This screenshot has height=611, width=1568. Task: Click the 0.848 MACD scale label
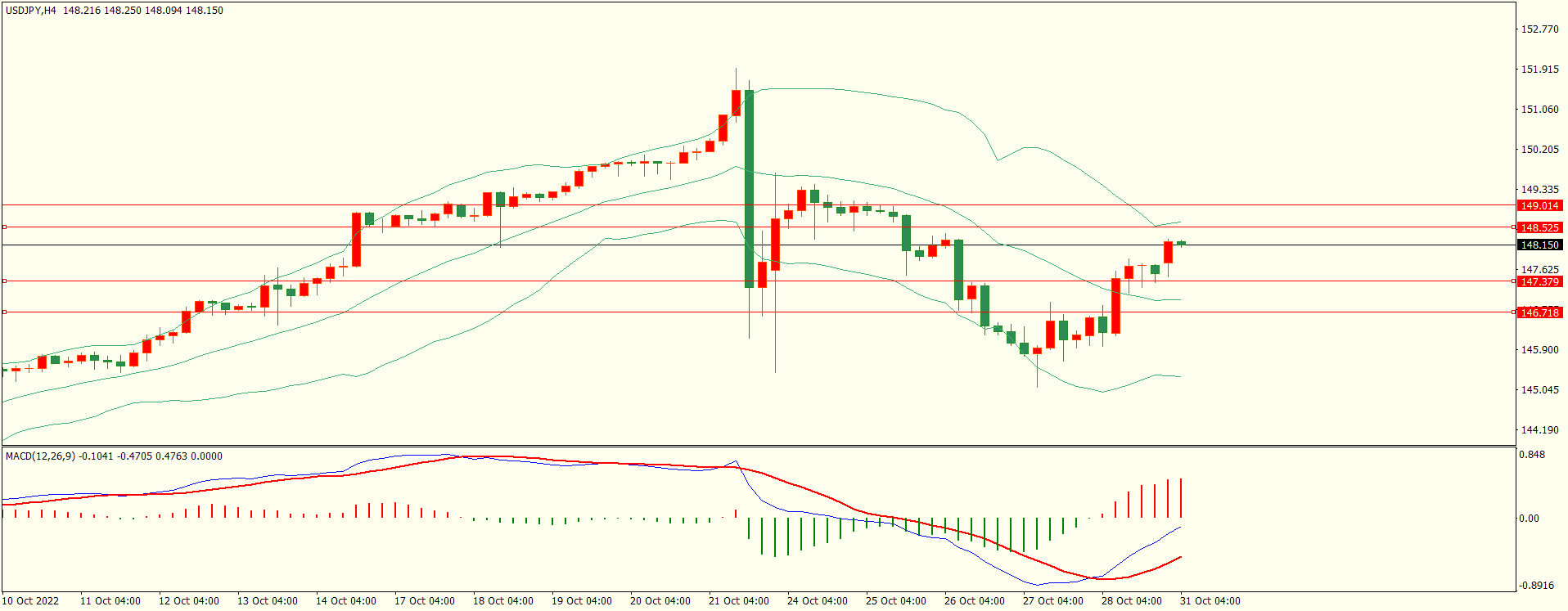(1532, 455)
